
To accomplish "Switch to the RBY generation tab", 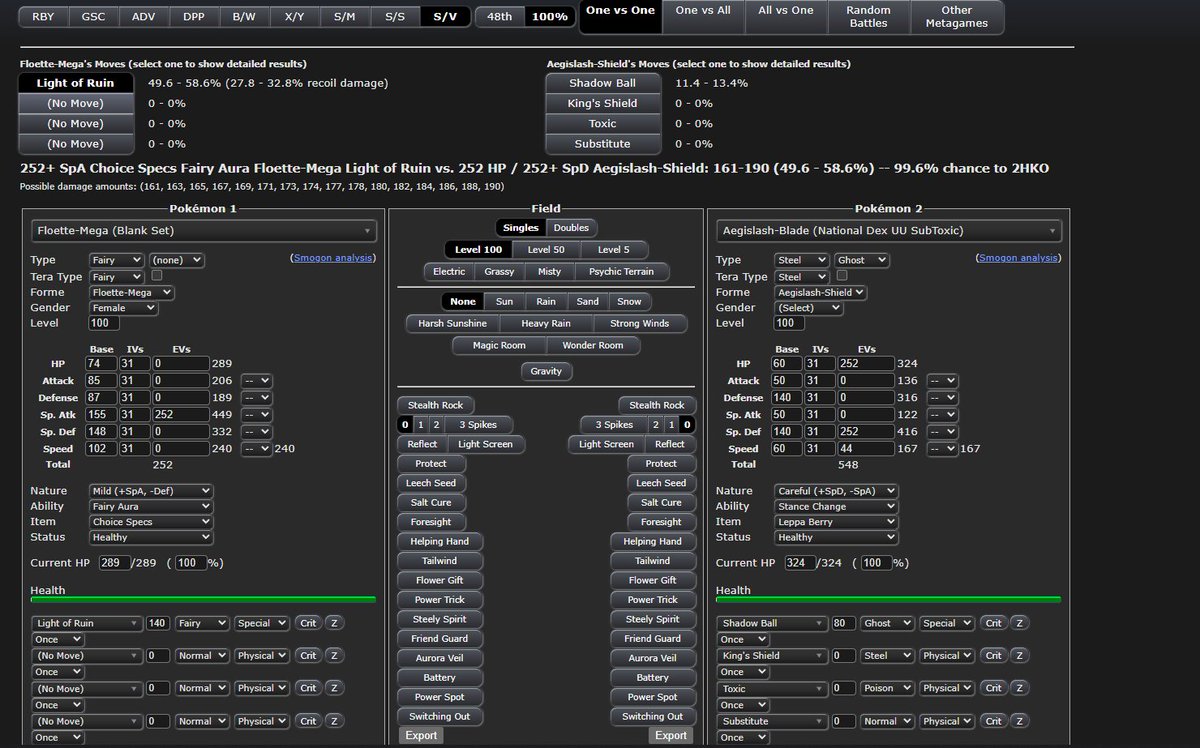I will (x=43, y=17).
